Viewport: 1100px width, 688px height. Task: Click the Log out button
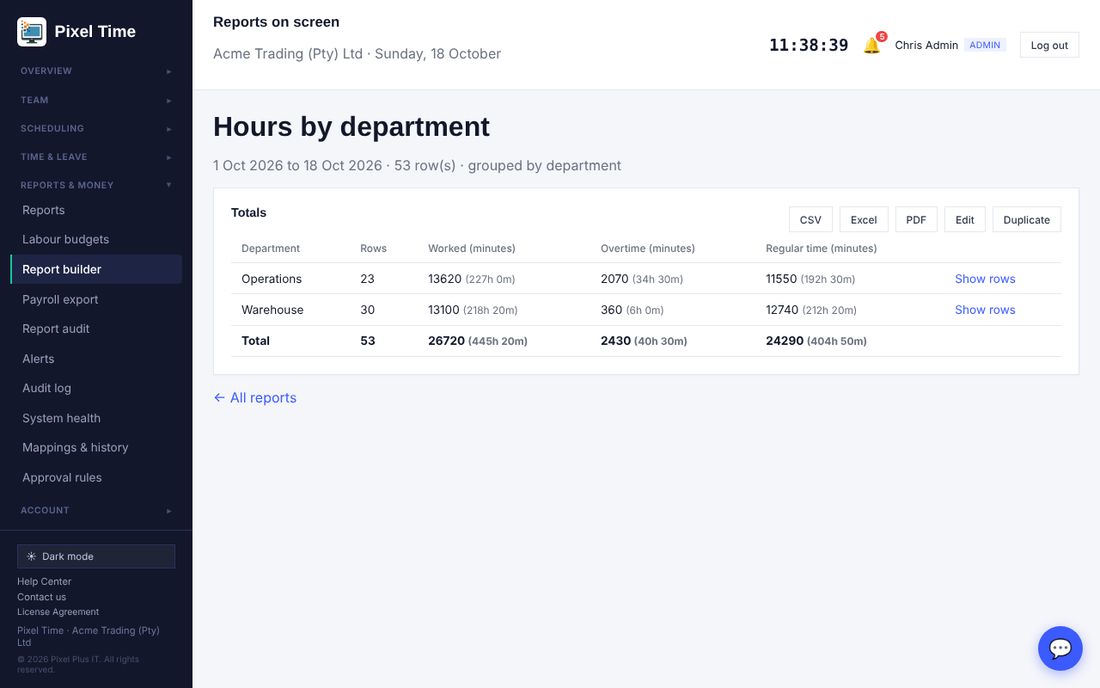(1049, 45)
